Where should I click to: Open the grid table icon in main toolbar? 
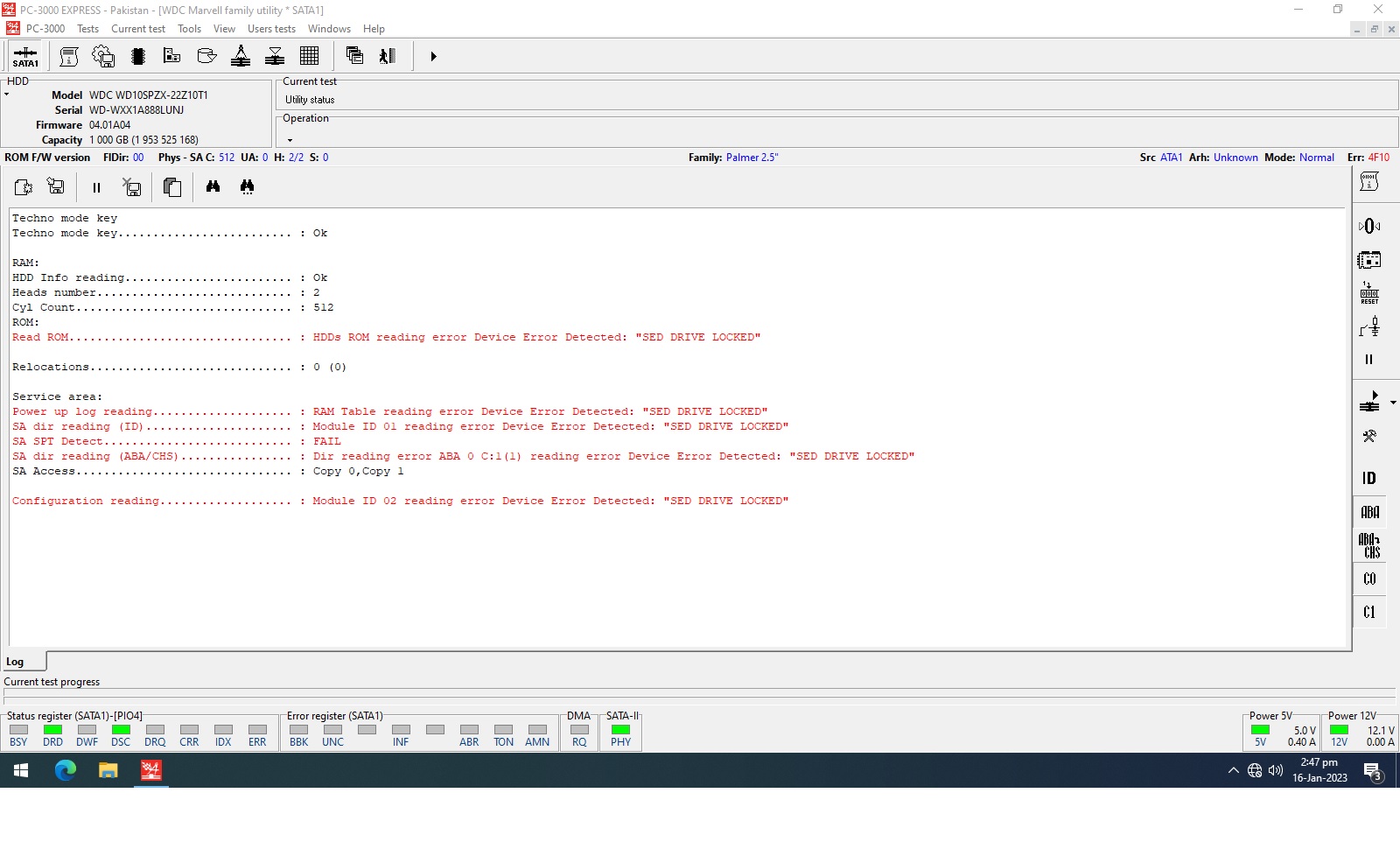[309, 57]
